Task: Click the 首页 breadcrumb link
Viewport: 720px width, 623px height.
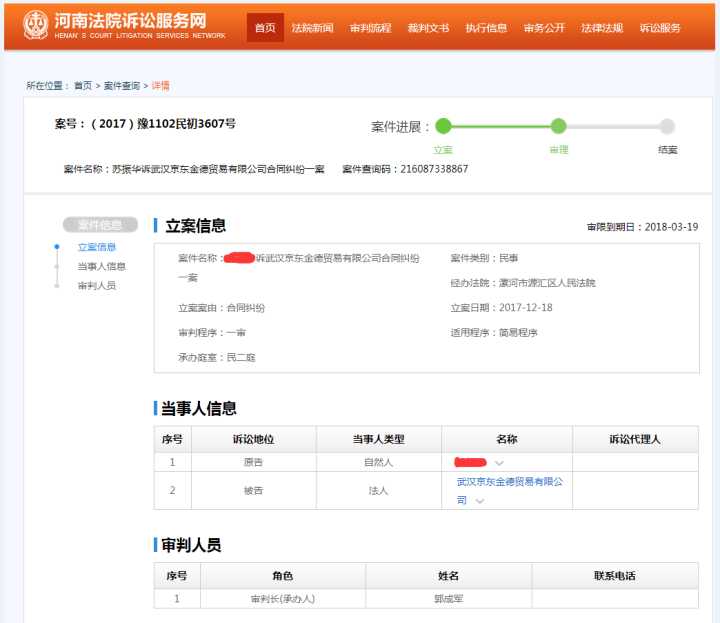Action: [x=83, y=86]
